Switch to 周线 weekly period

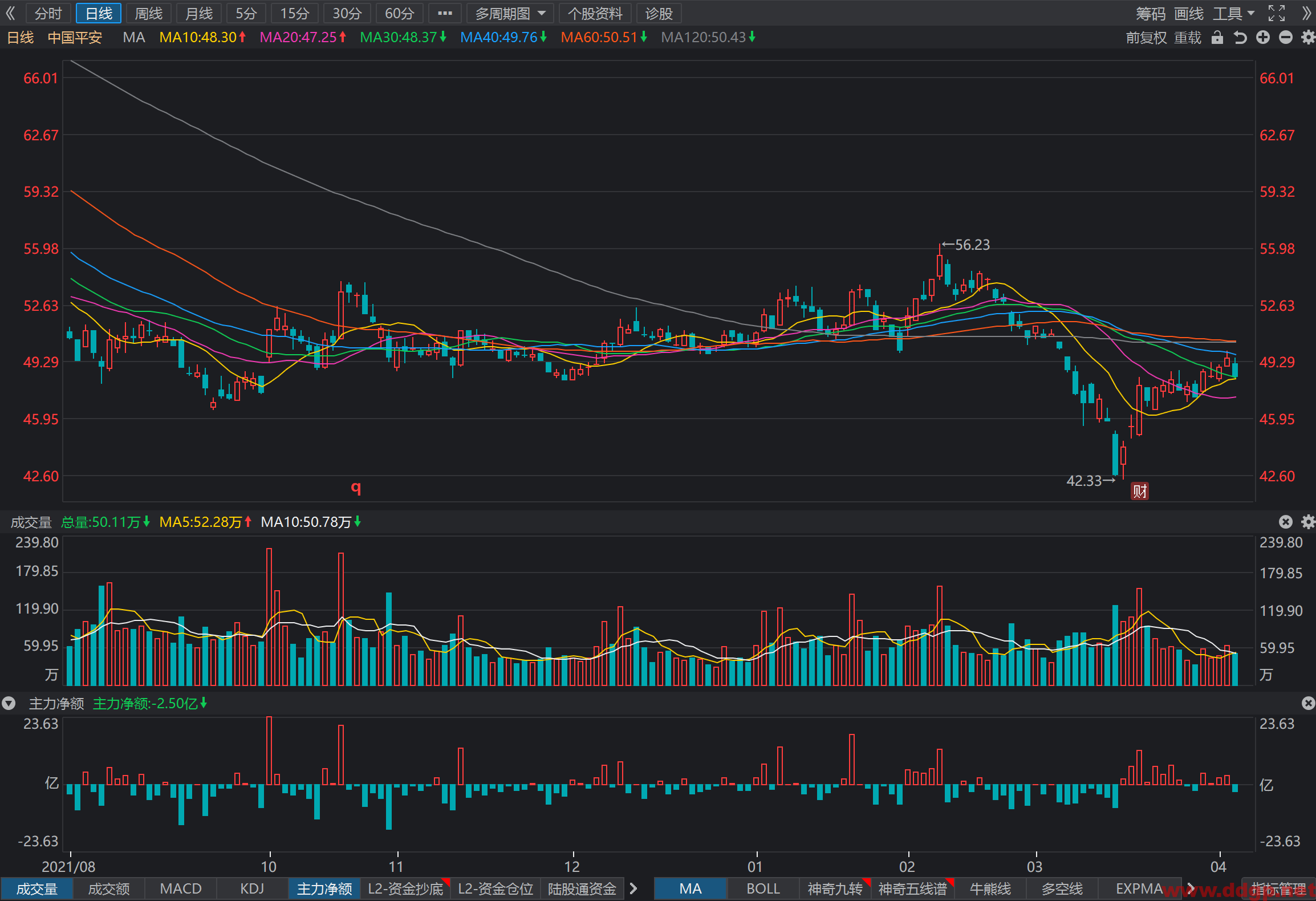(148, 13)
